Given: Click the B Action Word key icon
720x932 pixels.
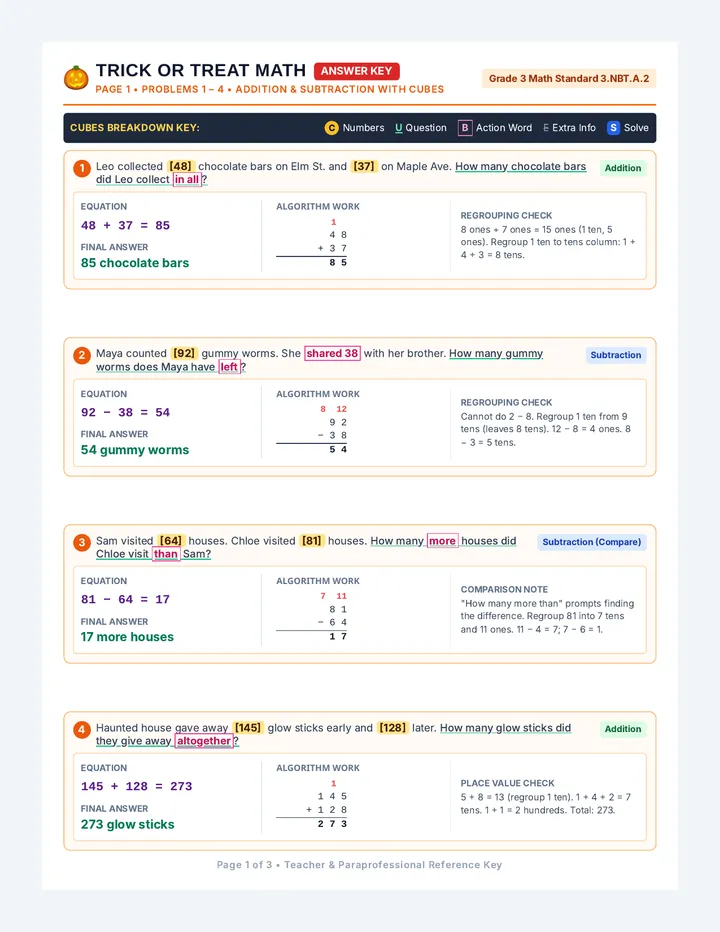Looking at the screenshot, I should tap(465, 128).
